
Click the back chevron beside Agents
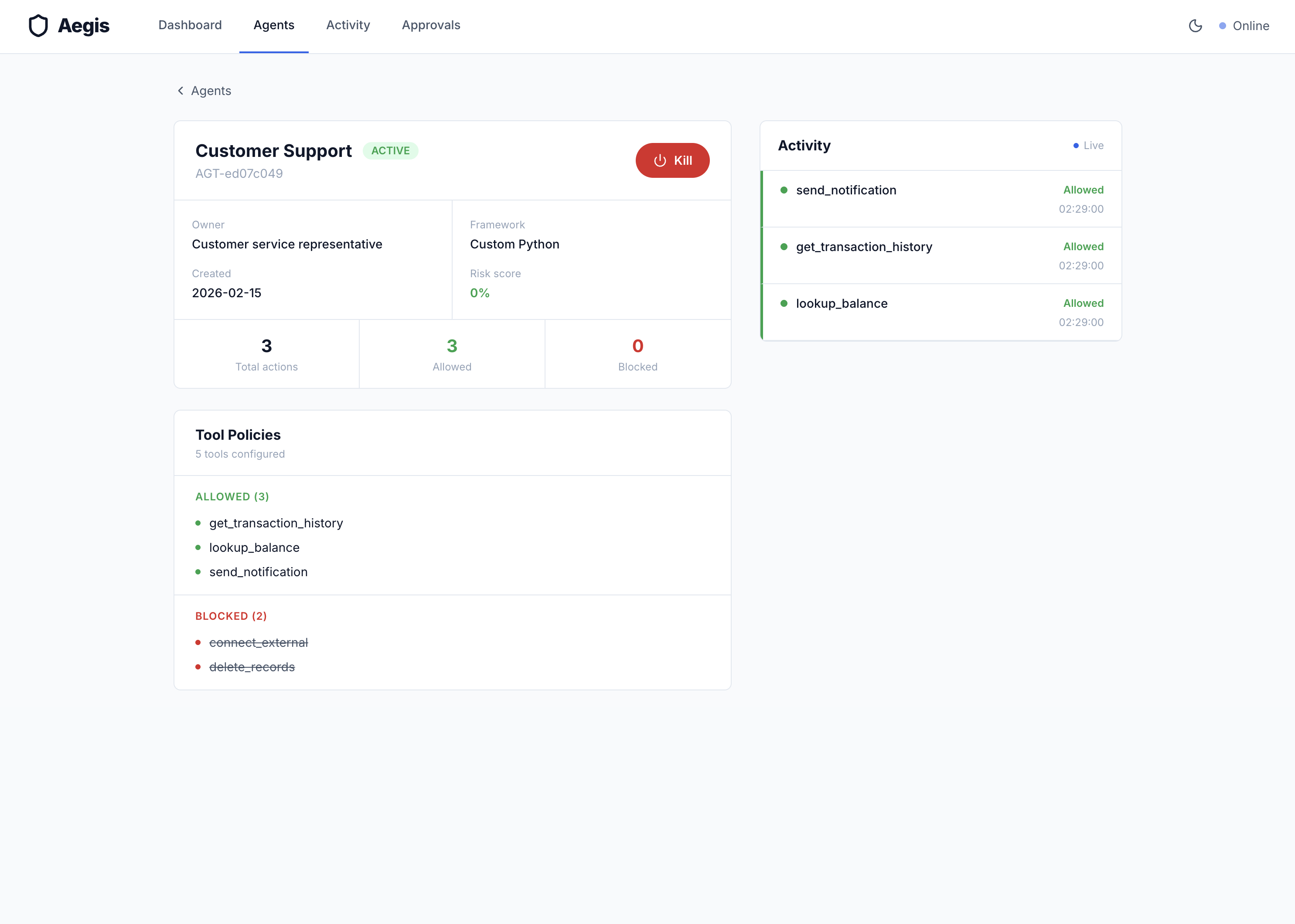click(181, 91)
